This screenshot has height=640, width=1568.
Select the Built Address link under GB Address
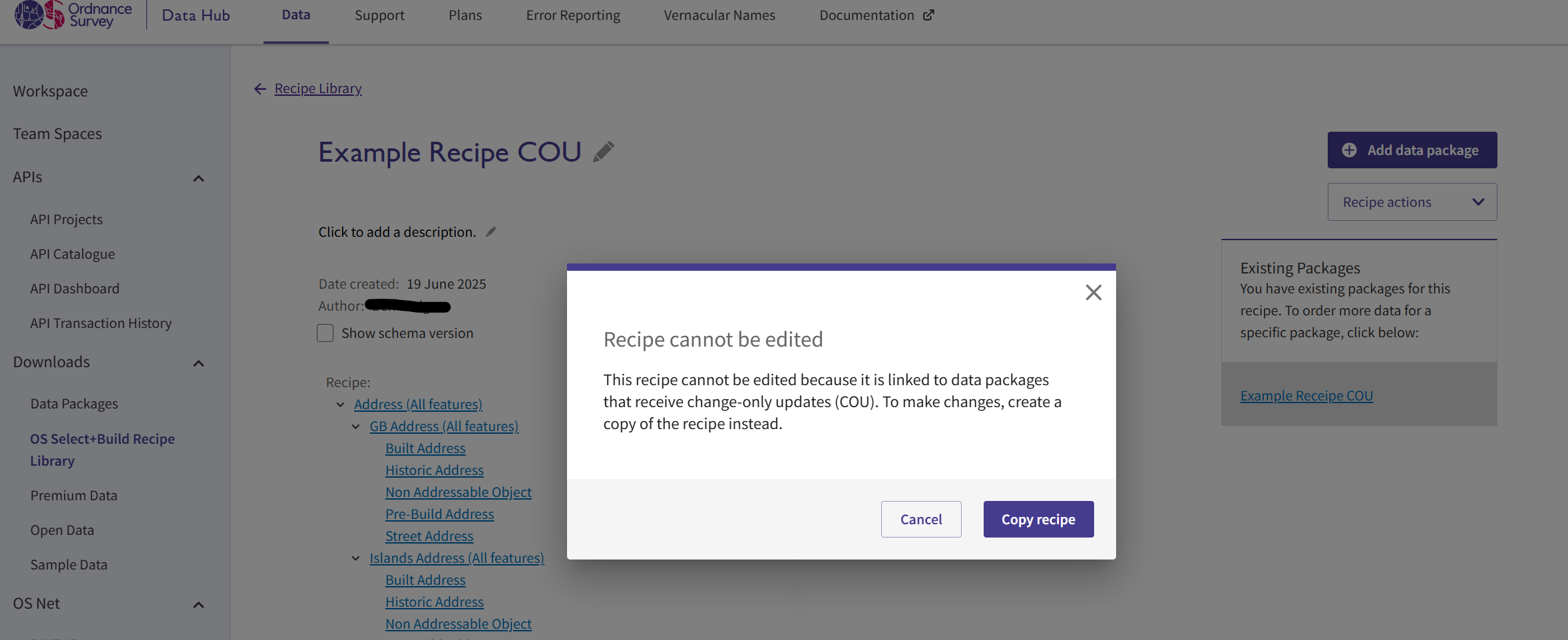point(425,448)
